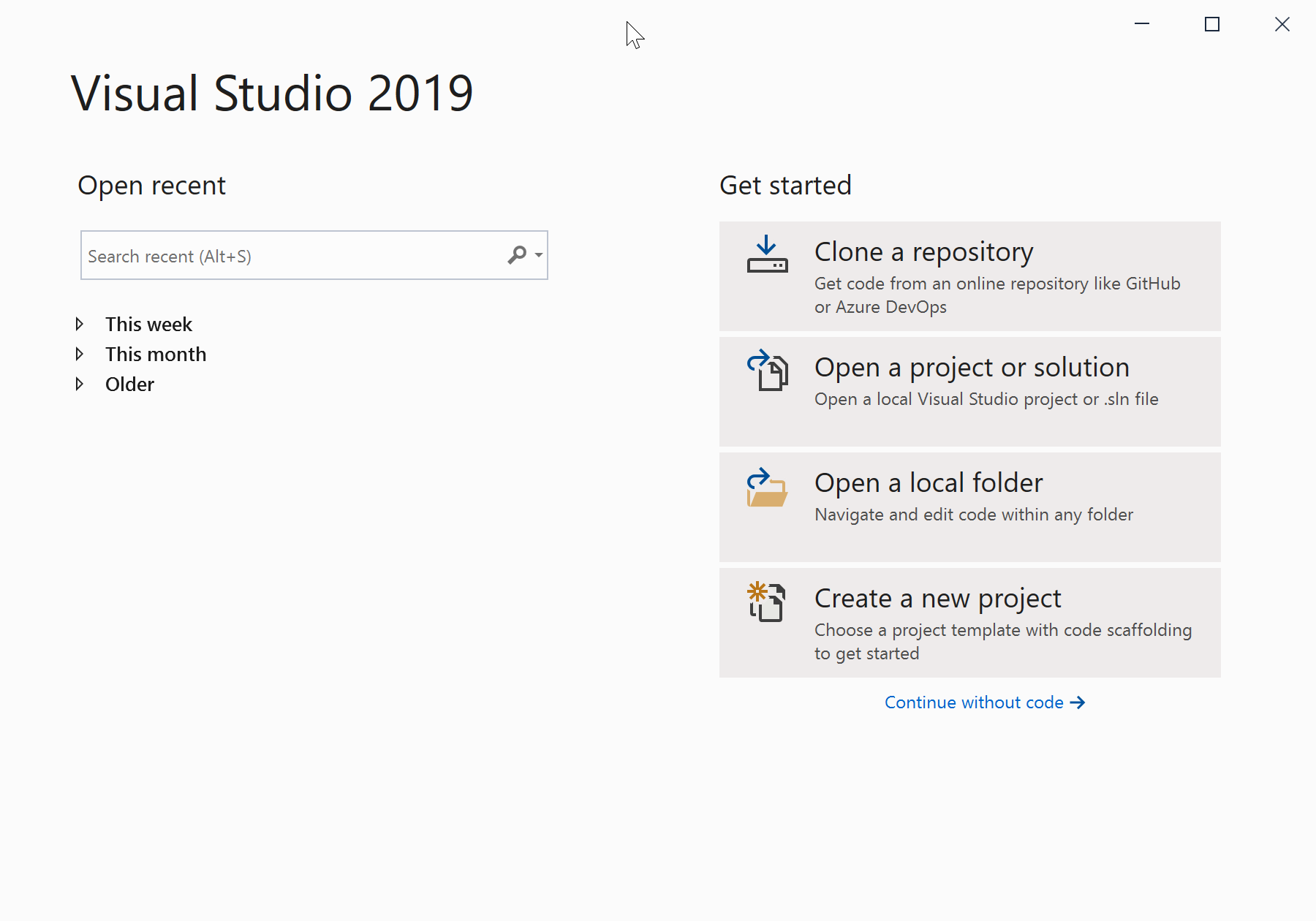This screenshot has height=921, width=1316.
Task: Click the Clone a repository download icon
Action: pyautogui.click(x=767, y=254)
